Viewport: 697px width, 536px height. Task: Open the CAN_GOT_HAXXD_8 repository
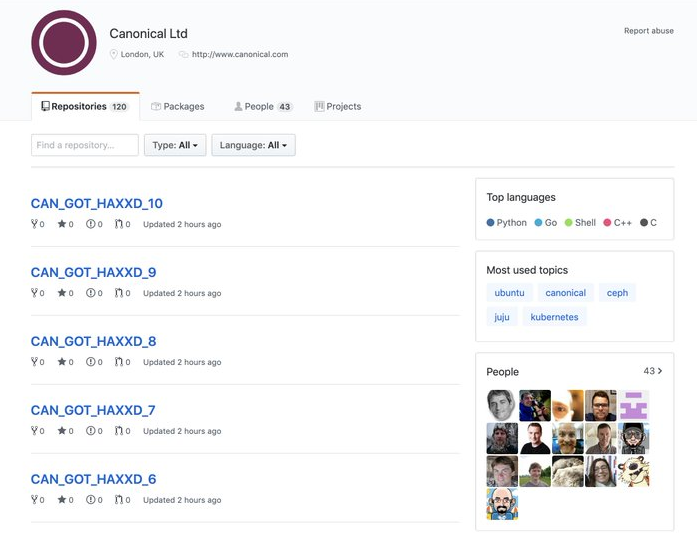[93, 341]
